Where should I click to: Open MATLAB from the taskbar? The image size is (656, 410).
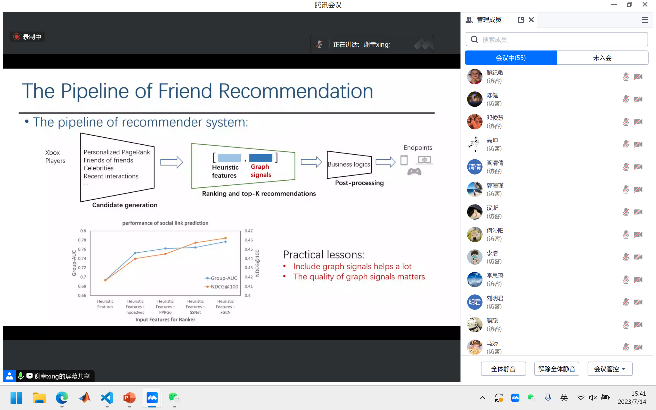(85, 398)
